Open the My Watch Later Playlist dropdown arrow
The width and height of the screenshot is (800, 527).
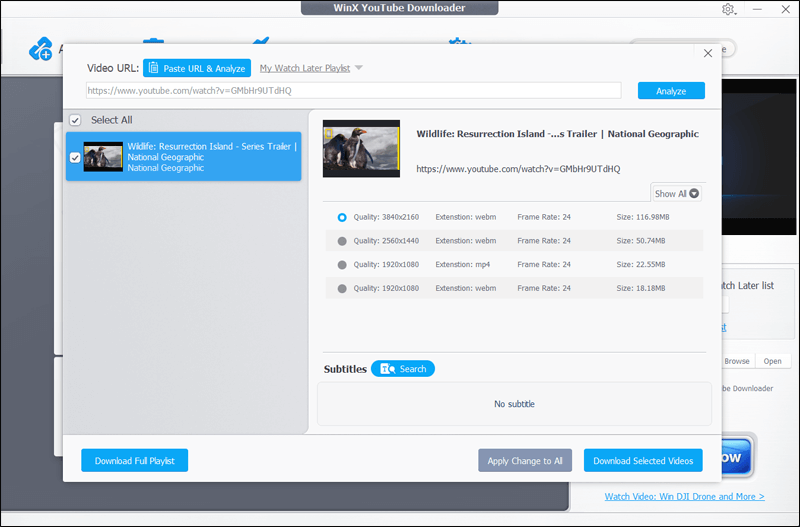[359, 68]
